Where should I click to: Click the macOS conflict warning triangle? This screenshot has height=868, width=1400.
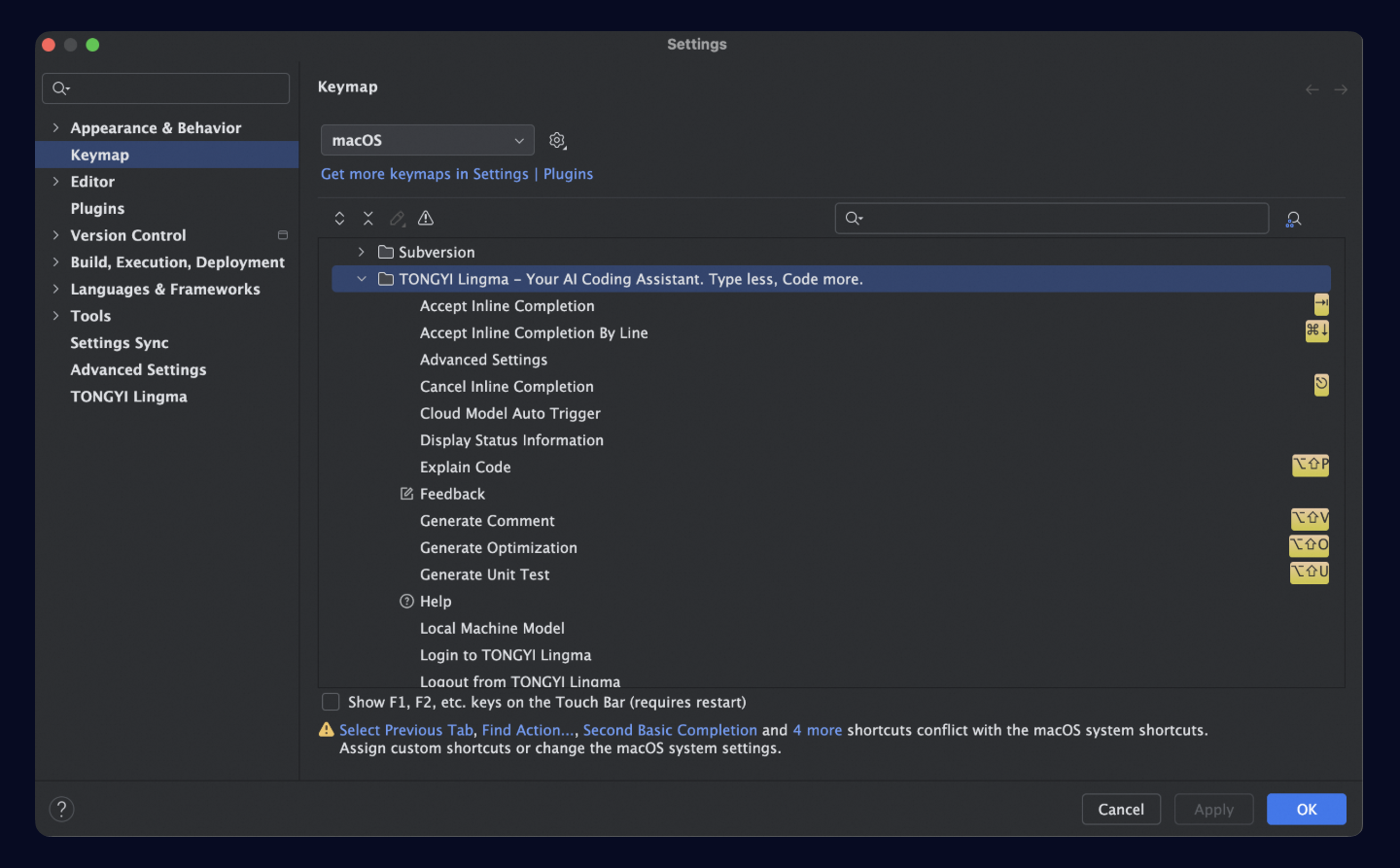coord(327,730)
